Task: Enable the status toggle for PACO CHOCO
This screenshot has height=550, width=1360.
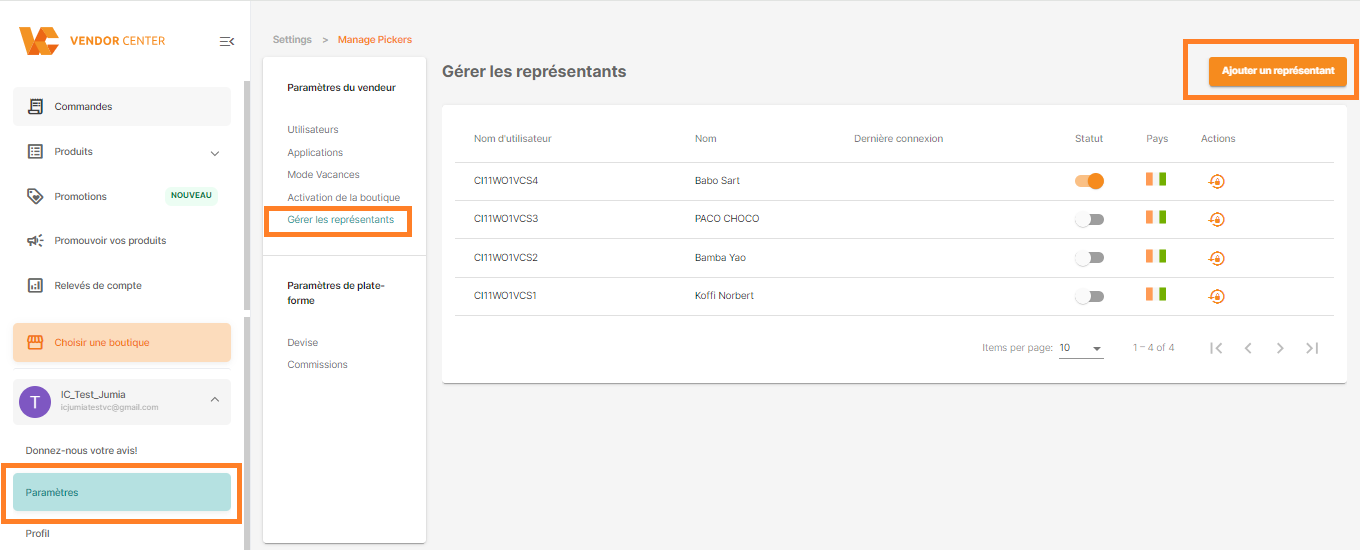Action: (1089, 219)
